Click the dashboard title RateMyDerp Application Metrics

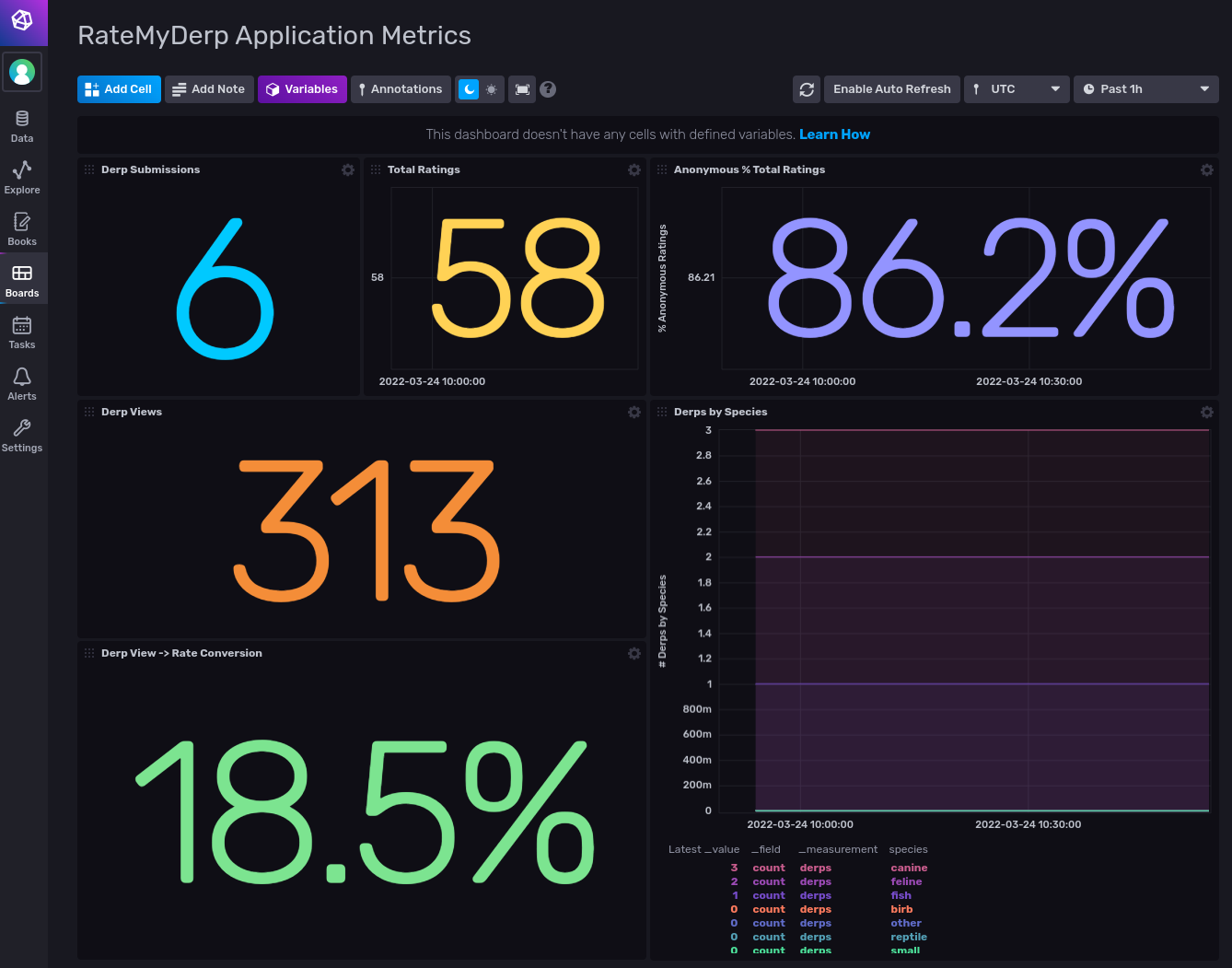pos(274,35)
